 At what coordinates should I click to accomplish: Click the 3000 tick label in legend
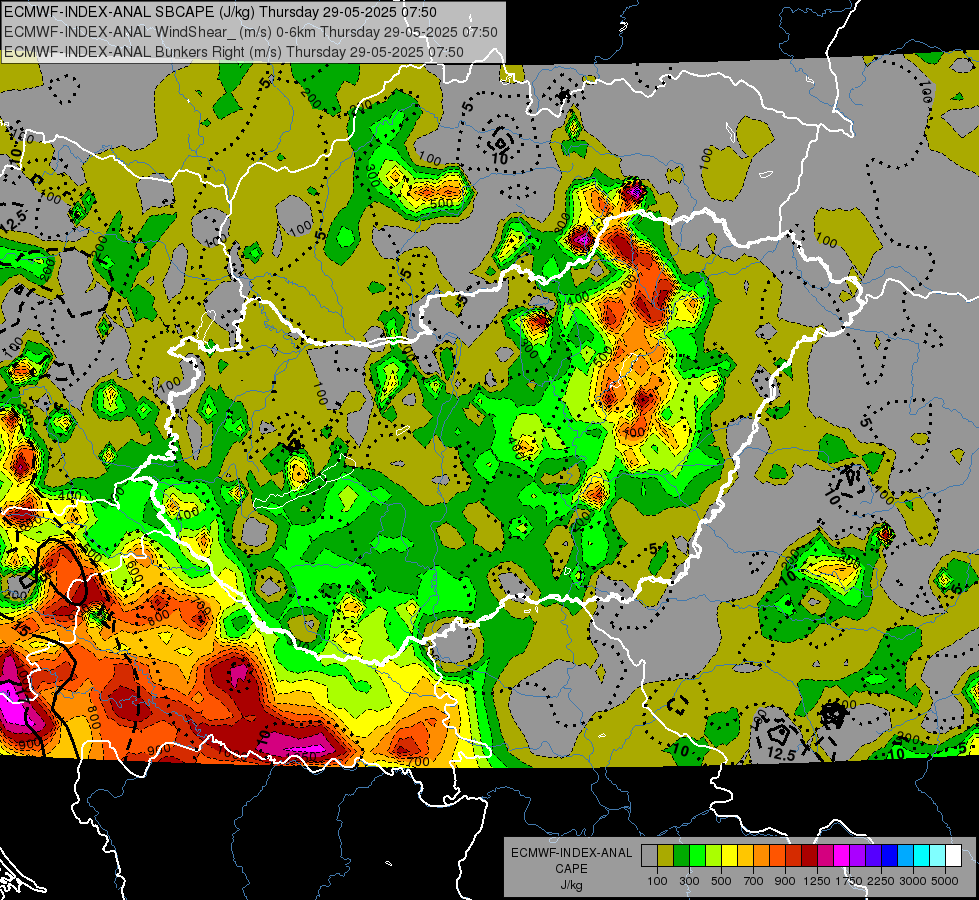pos(912,881)
